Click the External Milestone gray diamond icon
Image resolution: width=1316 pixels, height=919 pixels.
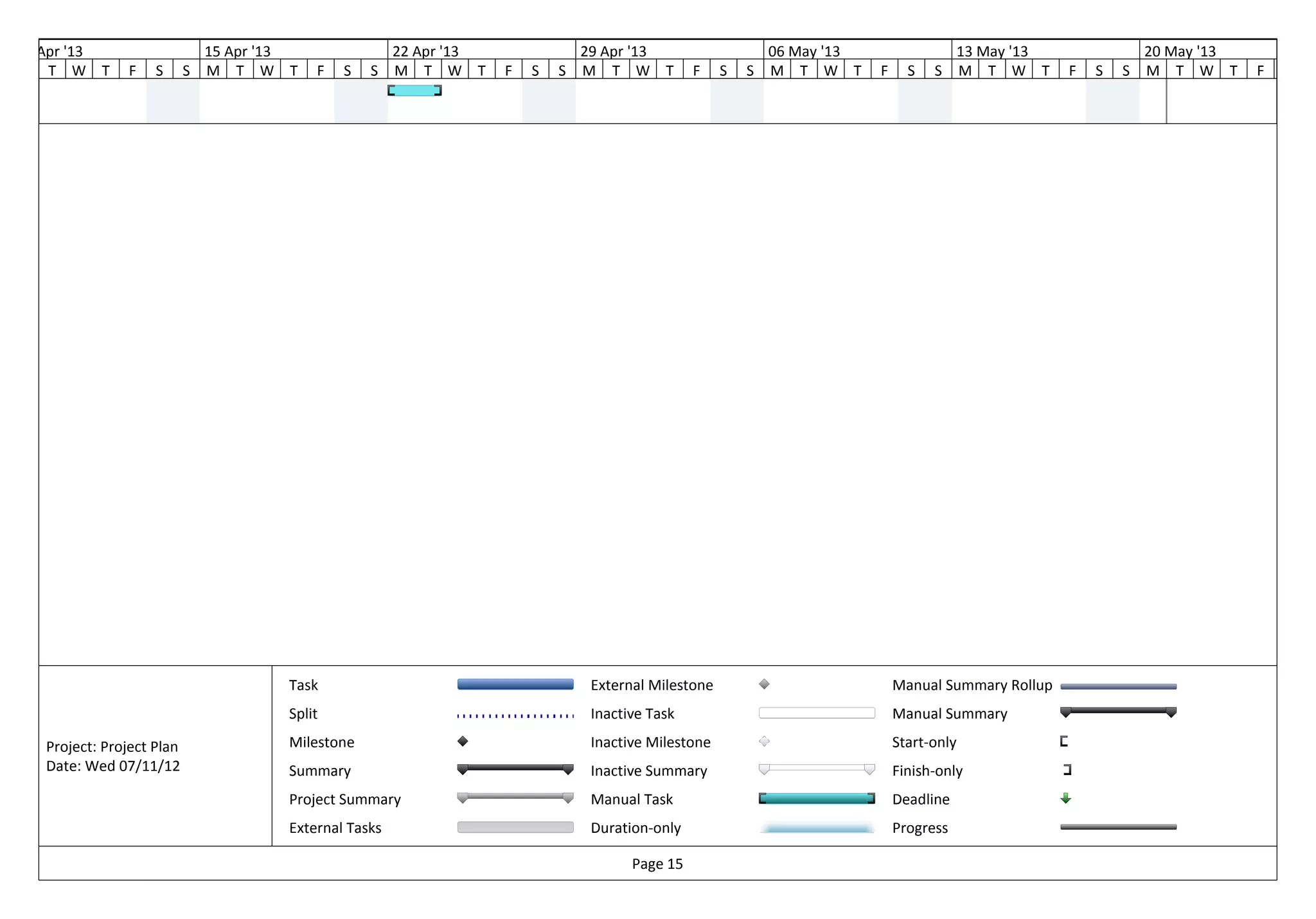pyautogui.click(x=764, y=684)
